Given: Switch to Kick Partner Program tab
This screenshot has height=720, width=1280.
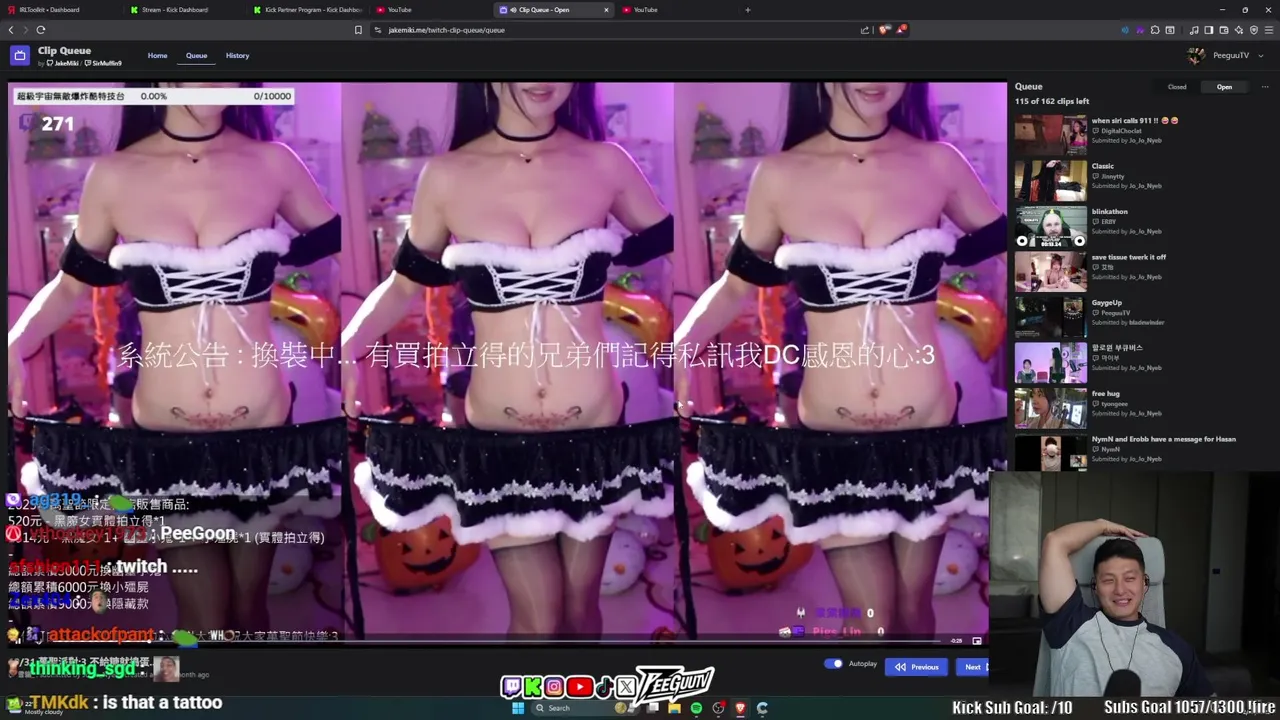Looking at the screenshot, I should click(307, 10).
